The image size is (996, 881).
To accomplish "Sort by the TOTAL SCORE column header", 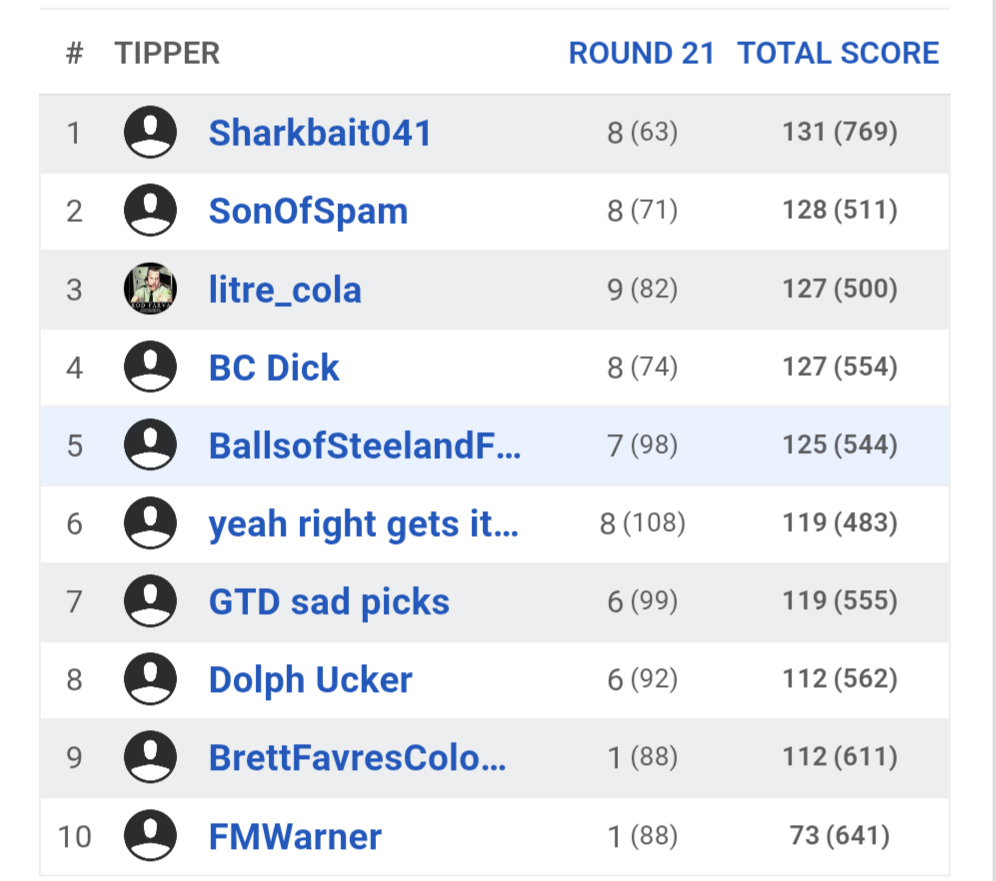I will pos(838,53).
